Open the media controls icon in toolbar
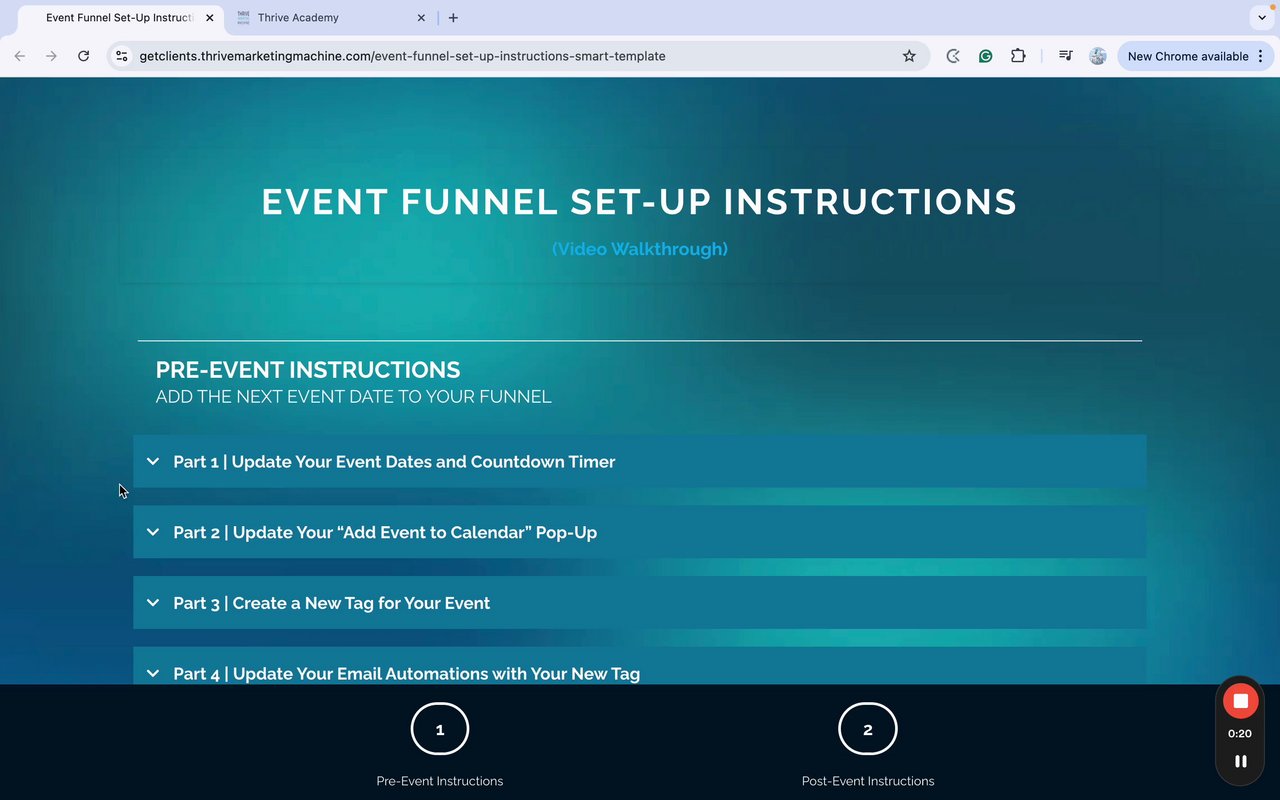Screen dimensions: 1280x800 coord(1066,56)
